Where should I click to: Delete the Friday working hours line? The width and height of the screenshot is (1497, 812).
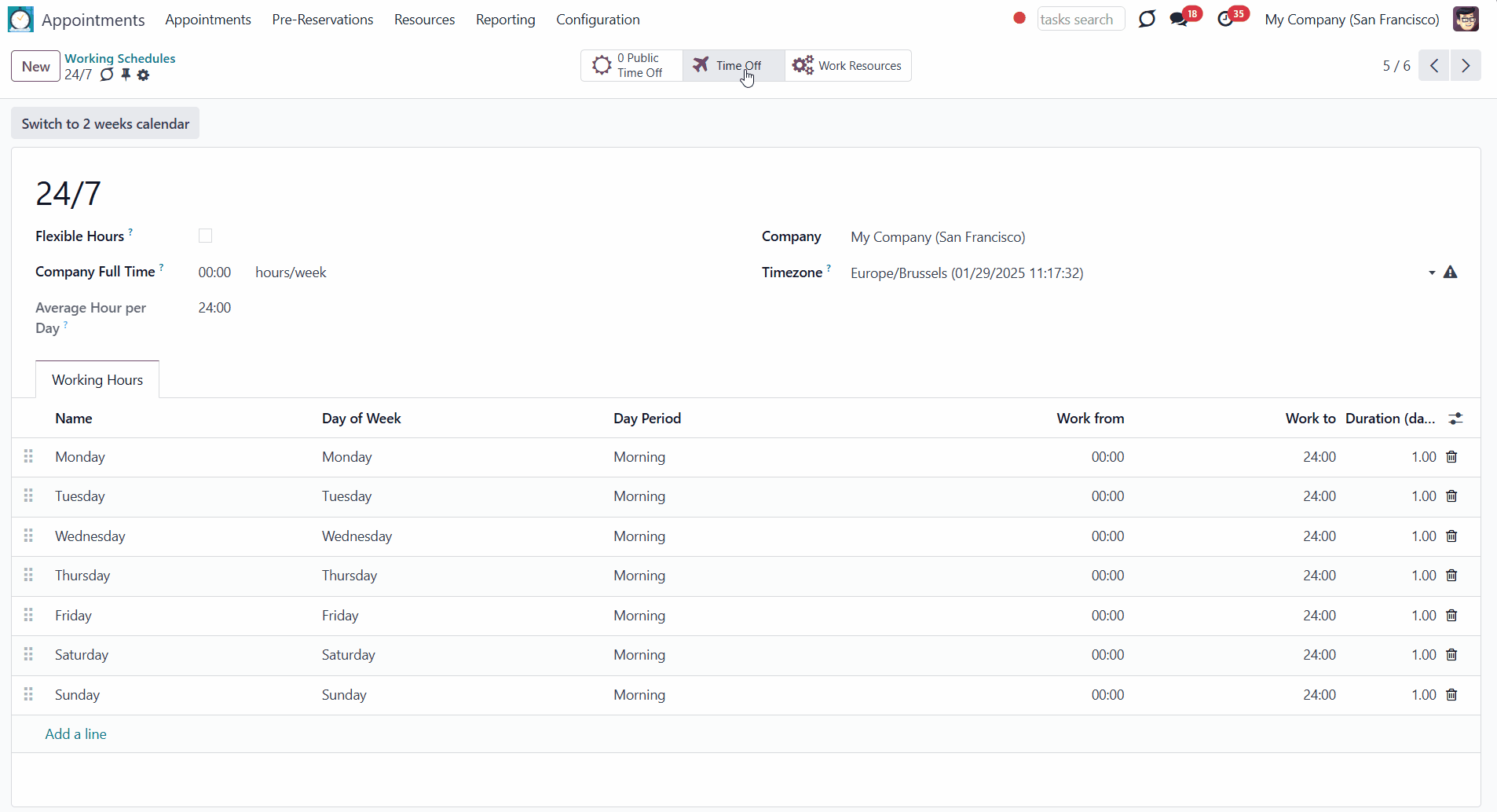1451,616
